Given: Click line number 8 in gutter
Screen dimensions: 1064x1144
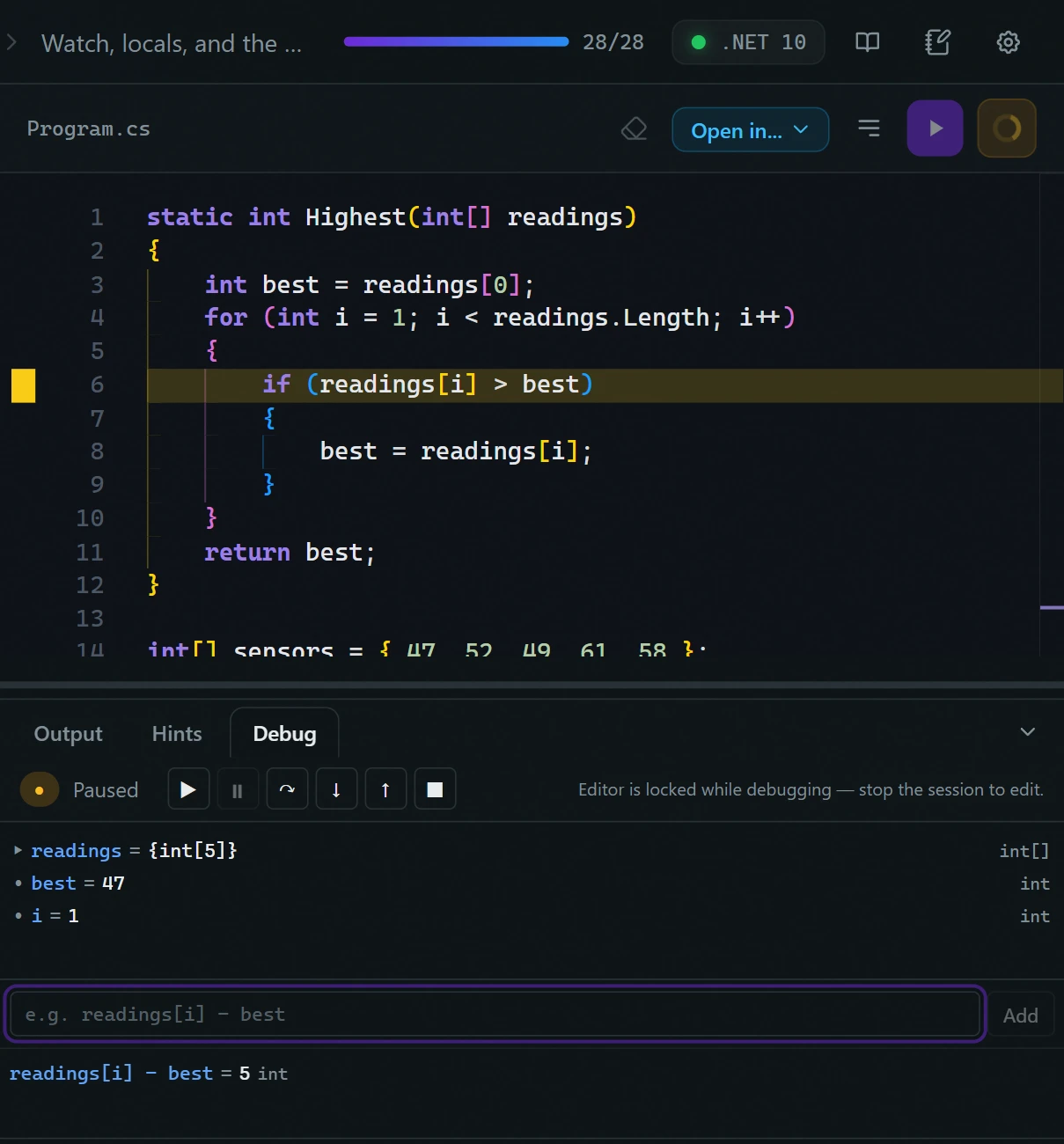Looking at the screenshot, I should pyautogui.click(x=97, y=451).
